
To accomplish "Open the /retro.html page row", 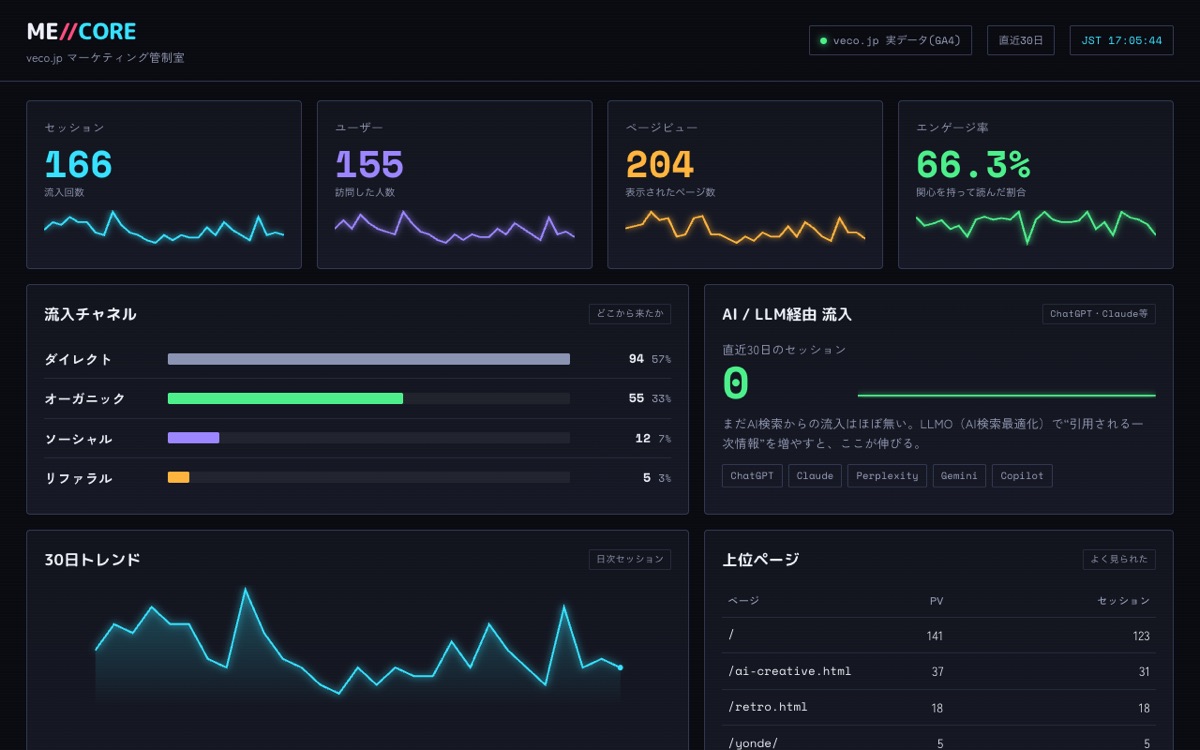I will [939, 707].
